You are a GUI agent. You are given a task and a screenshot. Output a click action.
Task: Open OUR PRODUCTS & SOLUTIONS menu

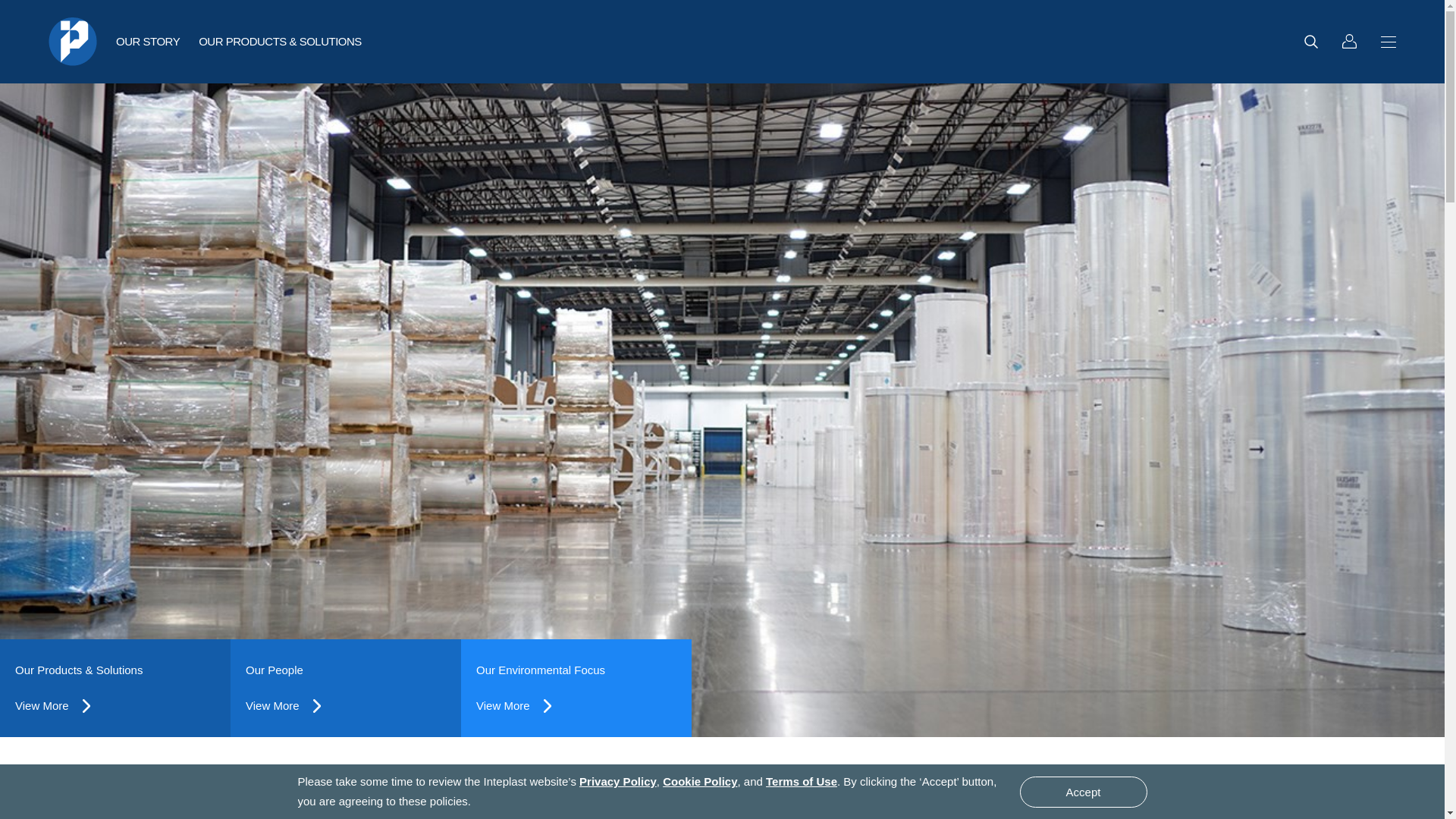click(280, 42)
